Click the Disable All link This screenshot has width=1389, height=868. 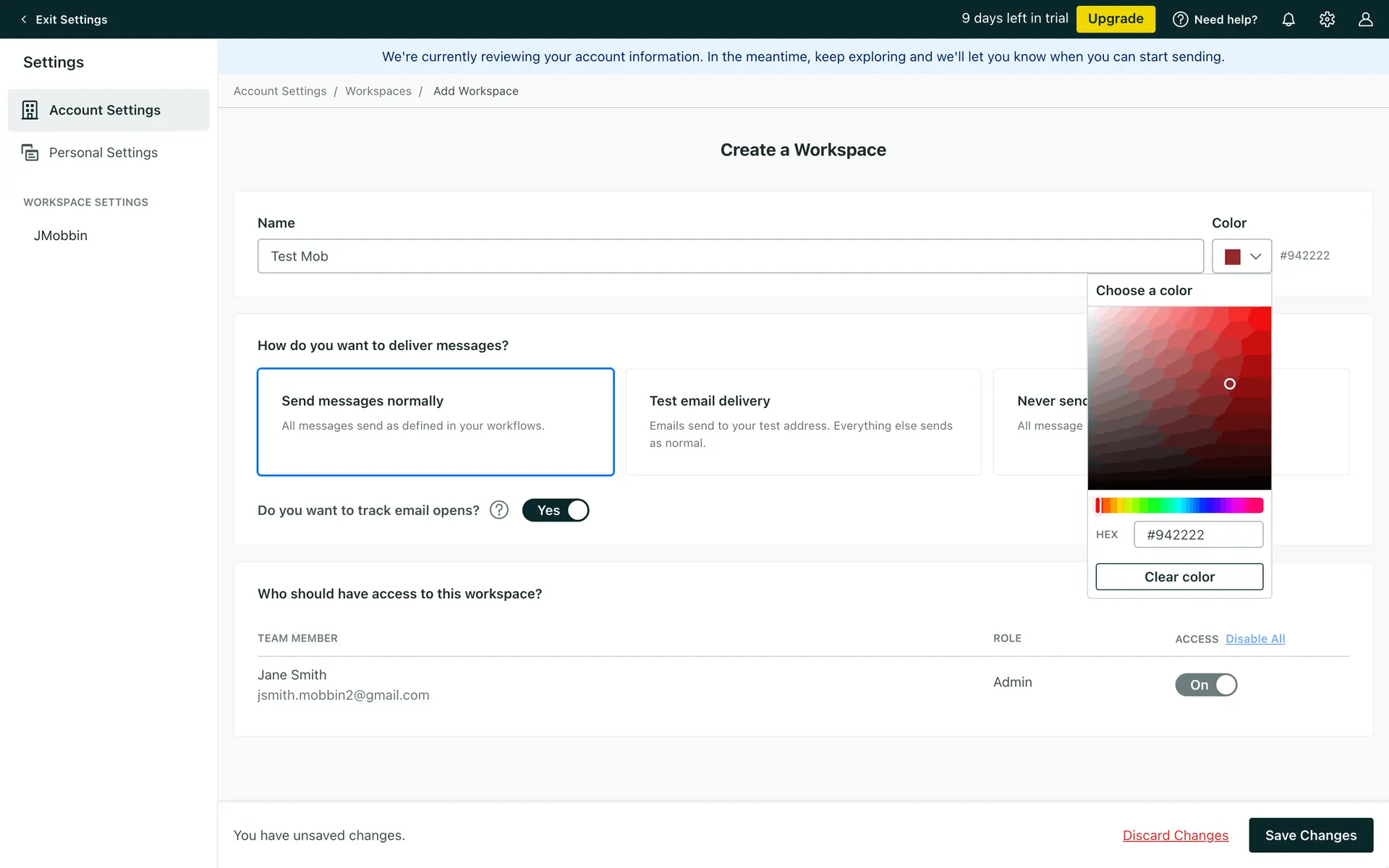tap(1255, 639)
